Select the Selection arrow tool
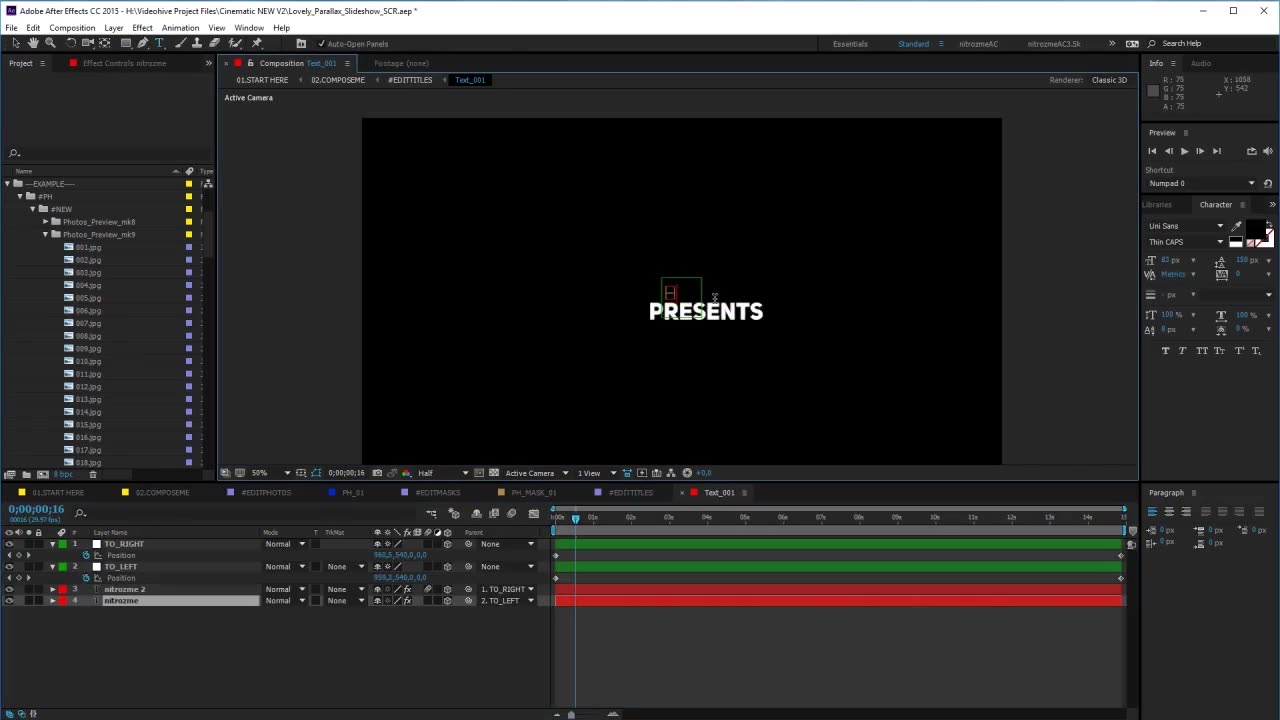1280x720 pixels. click(x=15, y=43)
